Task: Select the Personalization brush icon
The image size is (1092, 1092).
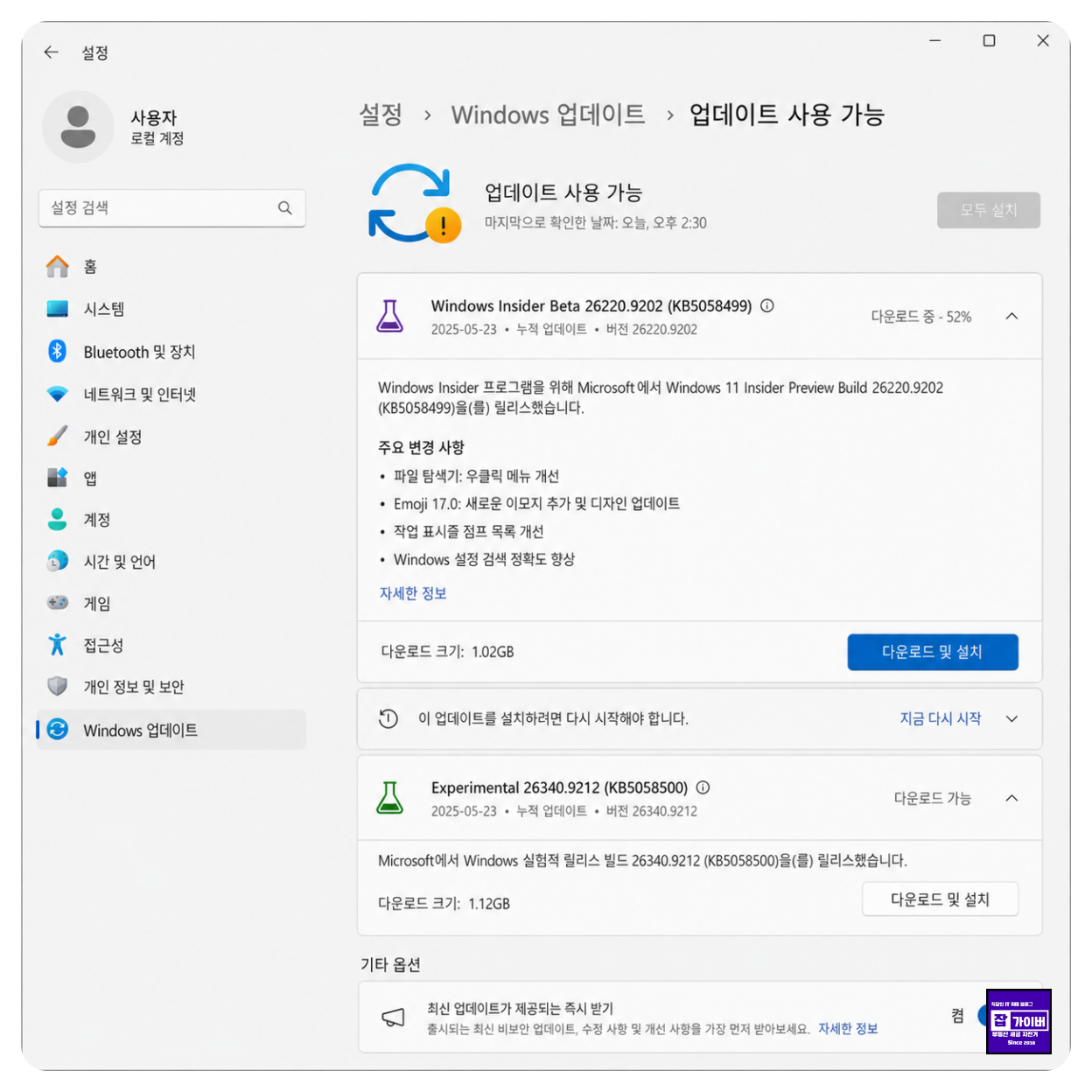Action: tap(58, 436)
